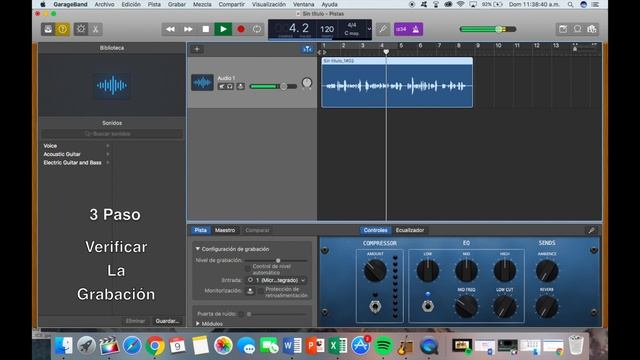This screenshot has width=640, height=360.
Task: Select the Audio 1 track waveform icon
Action: (202, 82)
